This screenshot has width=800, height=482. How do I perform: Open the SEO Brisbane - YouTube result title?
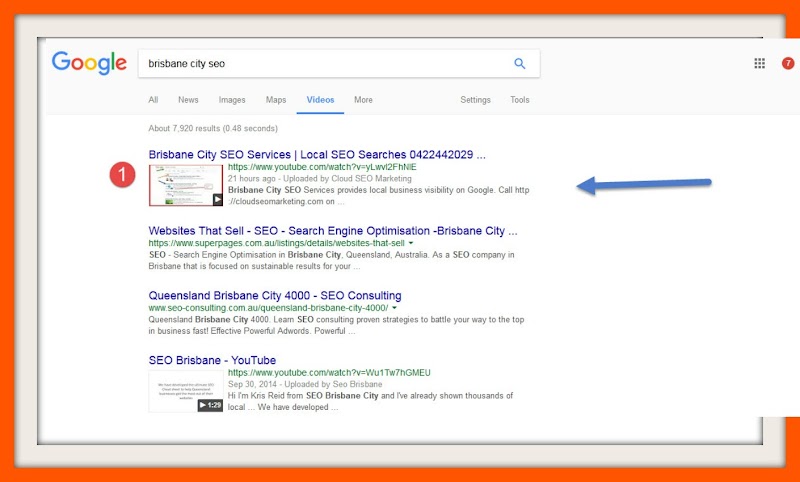[x=212, y=360]
